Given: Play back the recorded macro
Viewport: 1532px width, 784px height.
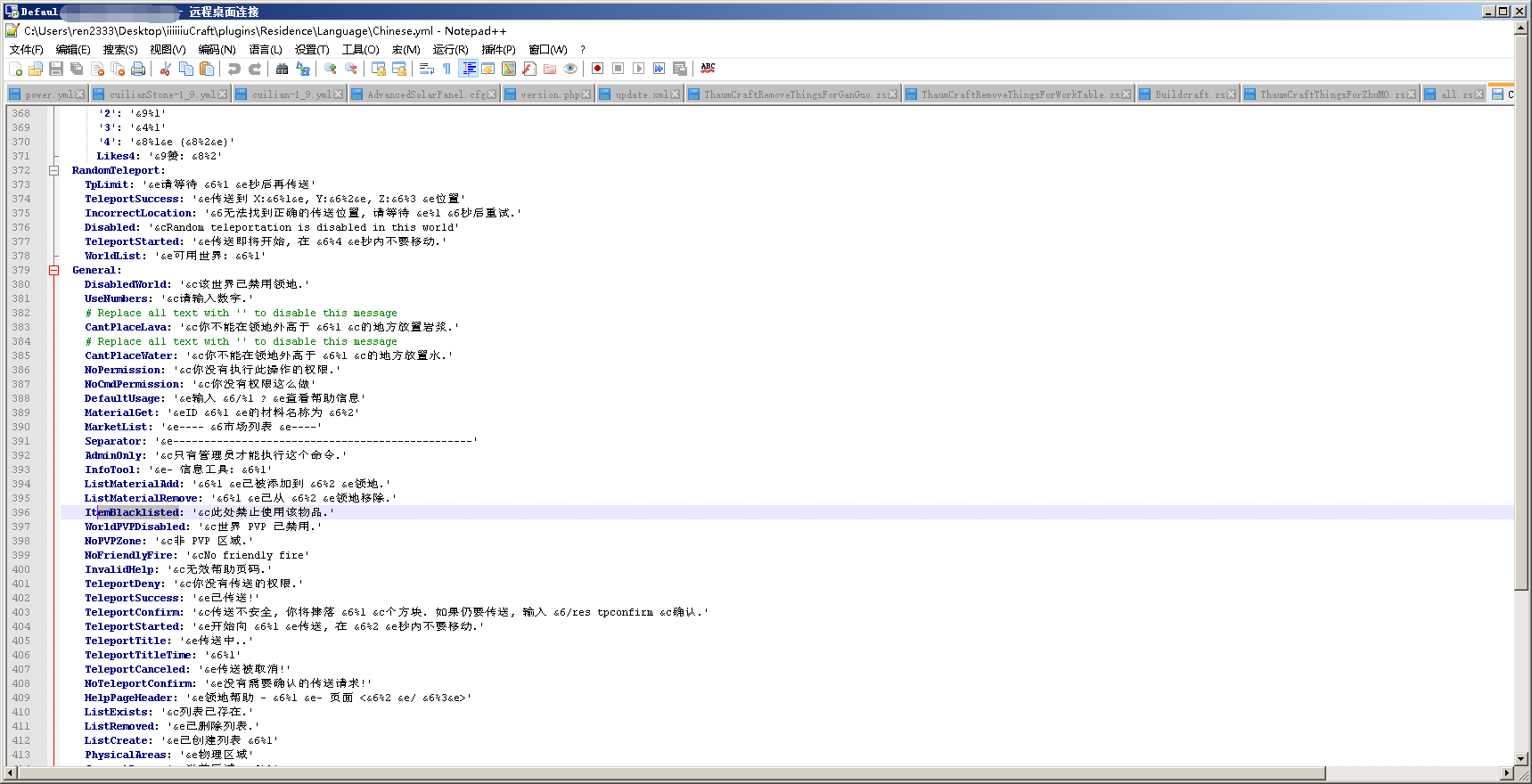Looking at the screenshot, I should pos(638,69).
